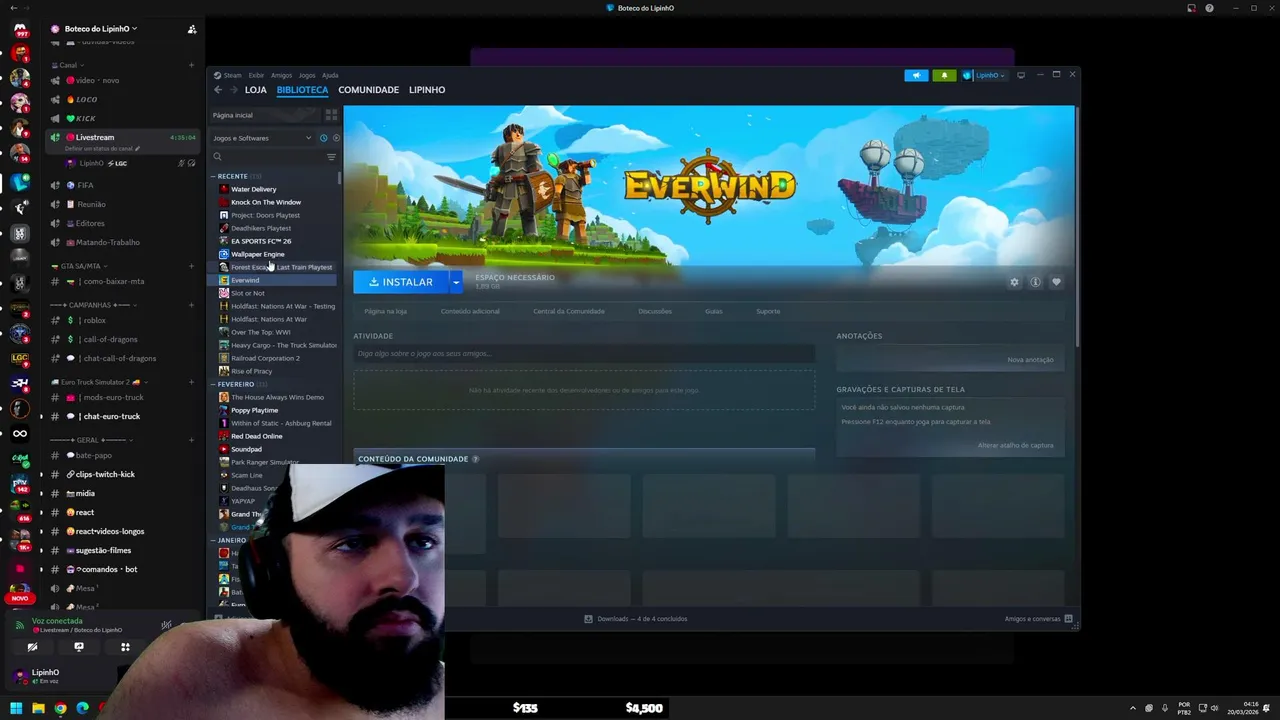
Task: Click the recent activity clock filter icon
Action: (323, 138)
